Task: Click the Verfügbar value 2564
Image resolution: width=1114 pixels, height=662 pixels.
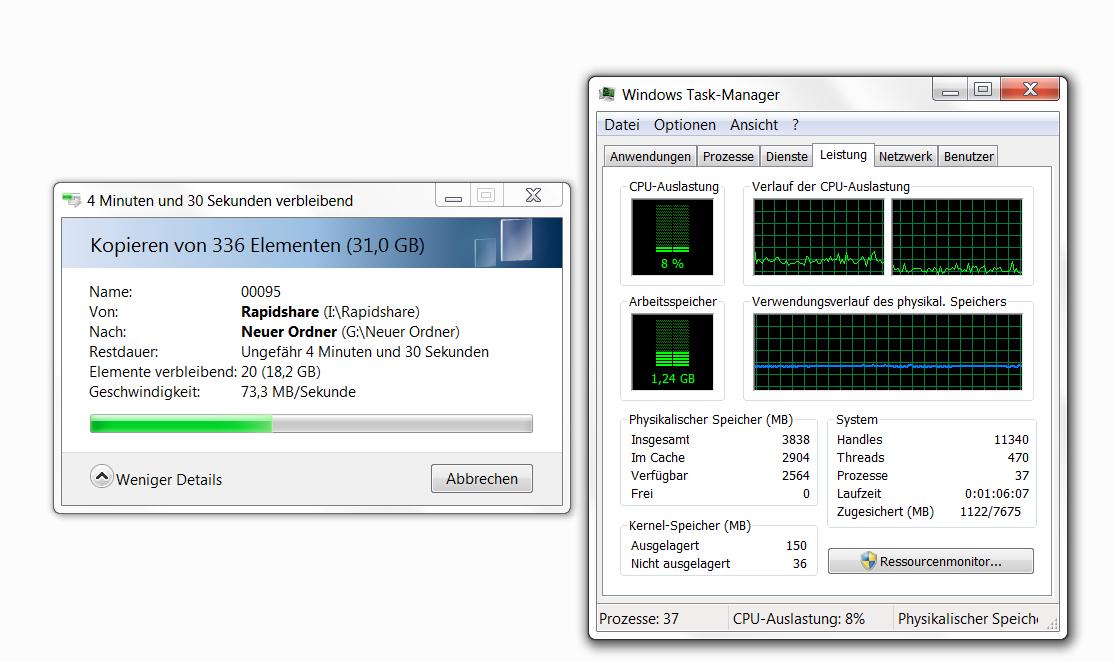Action: (x=796, y=475)
